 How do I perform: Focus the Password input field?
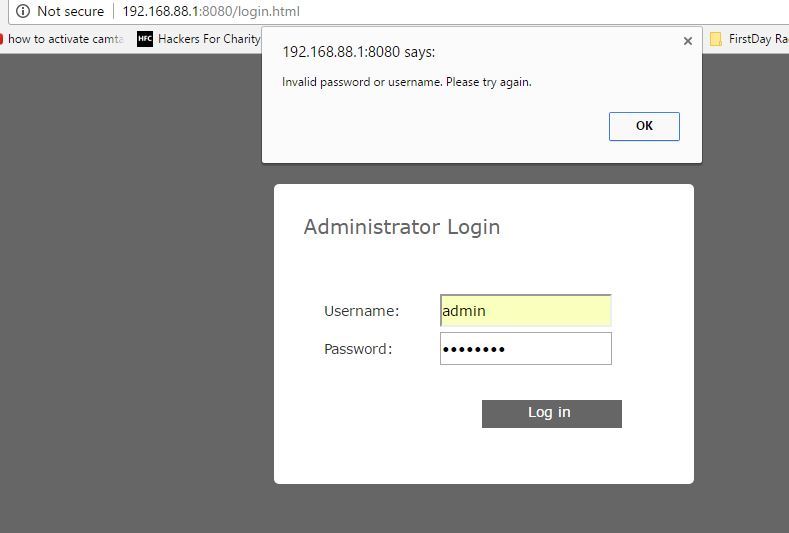[x=526, y=348]
